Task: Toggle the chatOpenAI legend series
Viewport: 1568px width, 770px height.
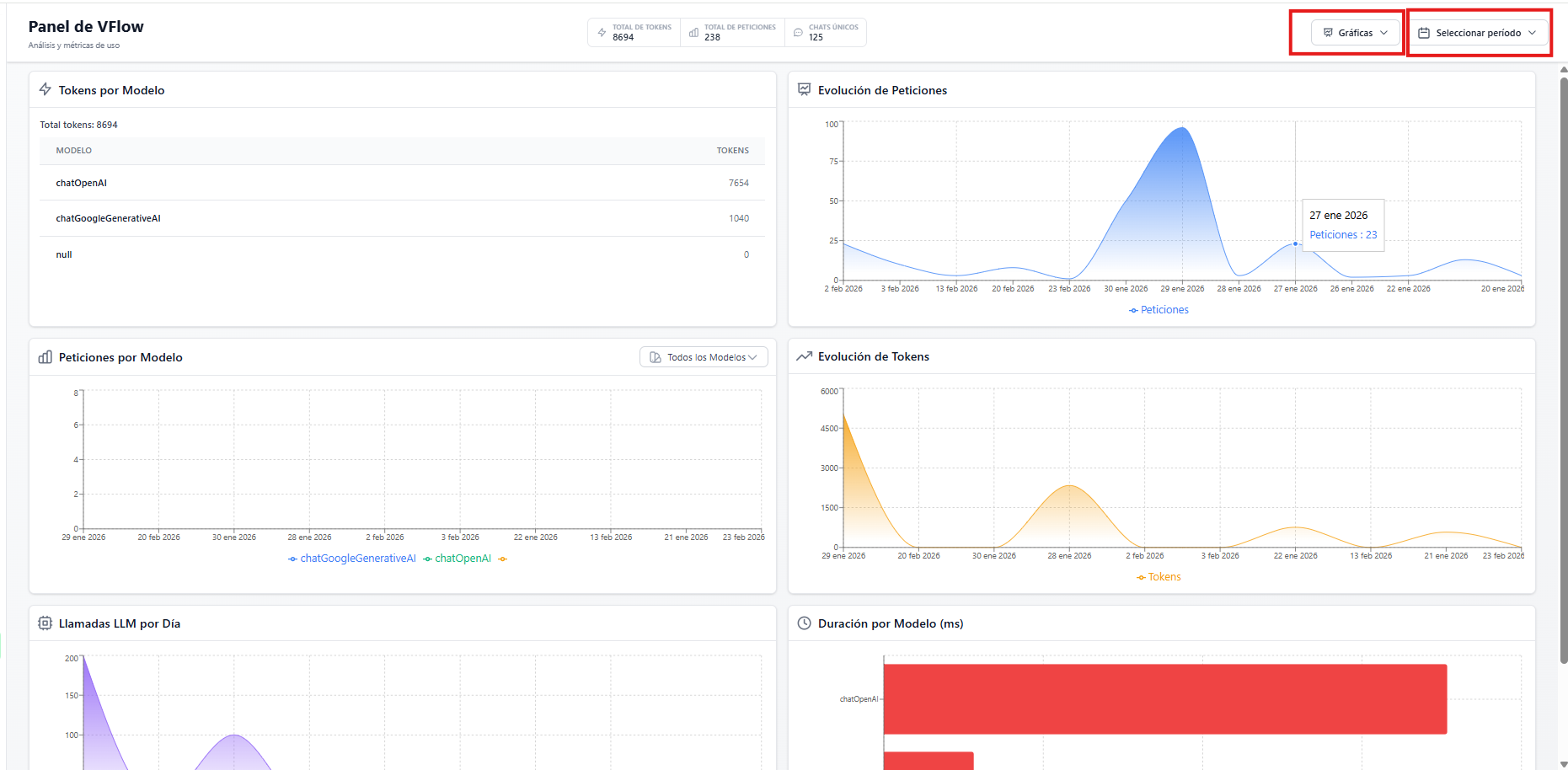Action: point(458,559)
